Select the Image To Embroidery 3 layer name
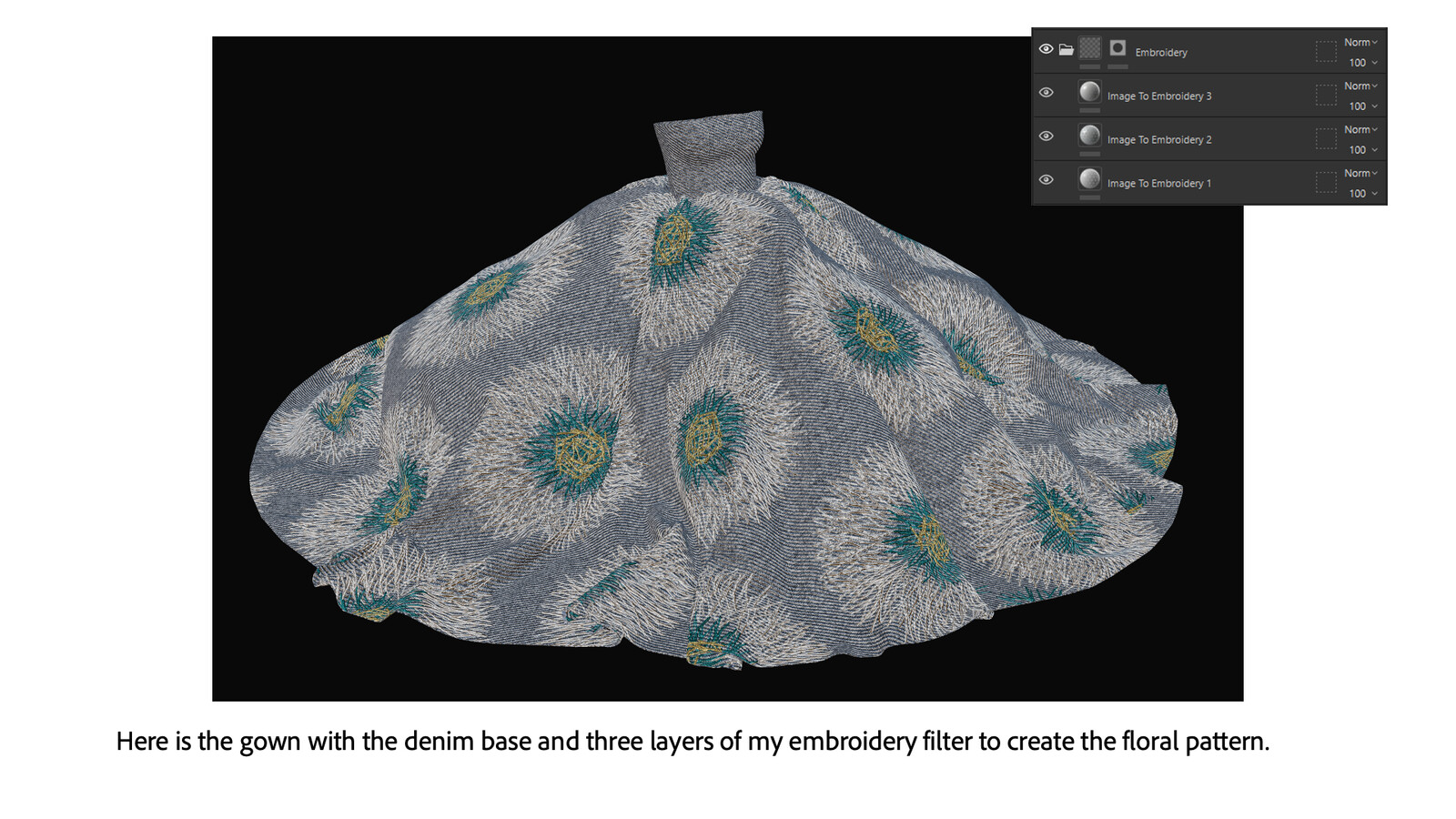 (1159, 96)
